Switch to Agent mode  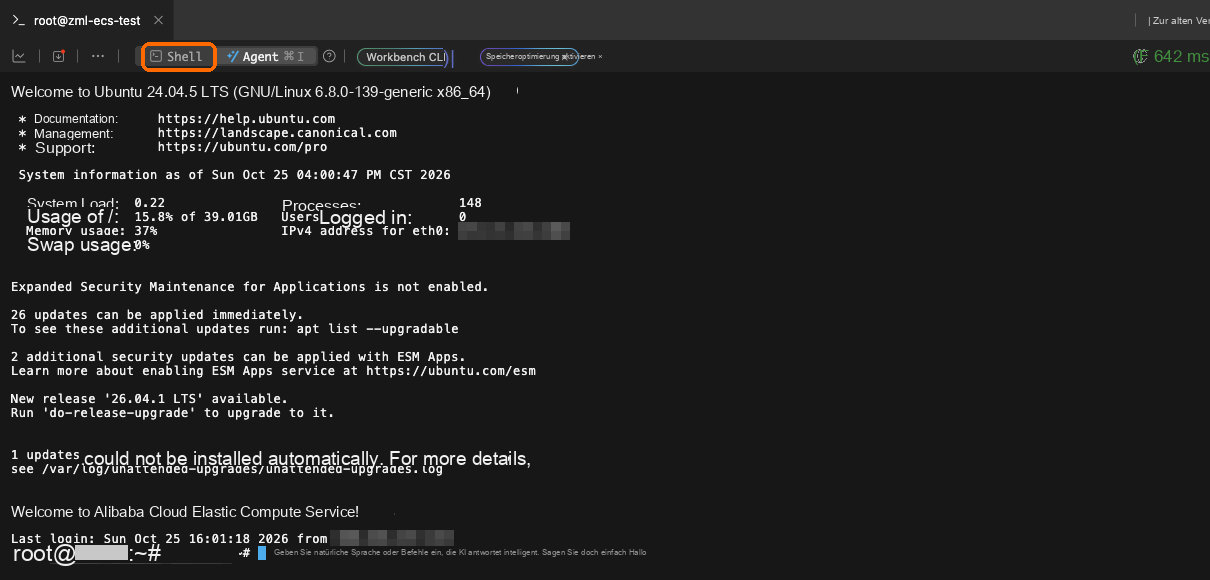pyautogui.click(x=267, y=56)
